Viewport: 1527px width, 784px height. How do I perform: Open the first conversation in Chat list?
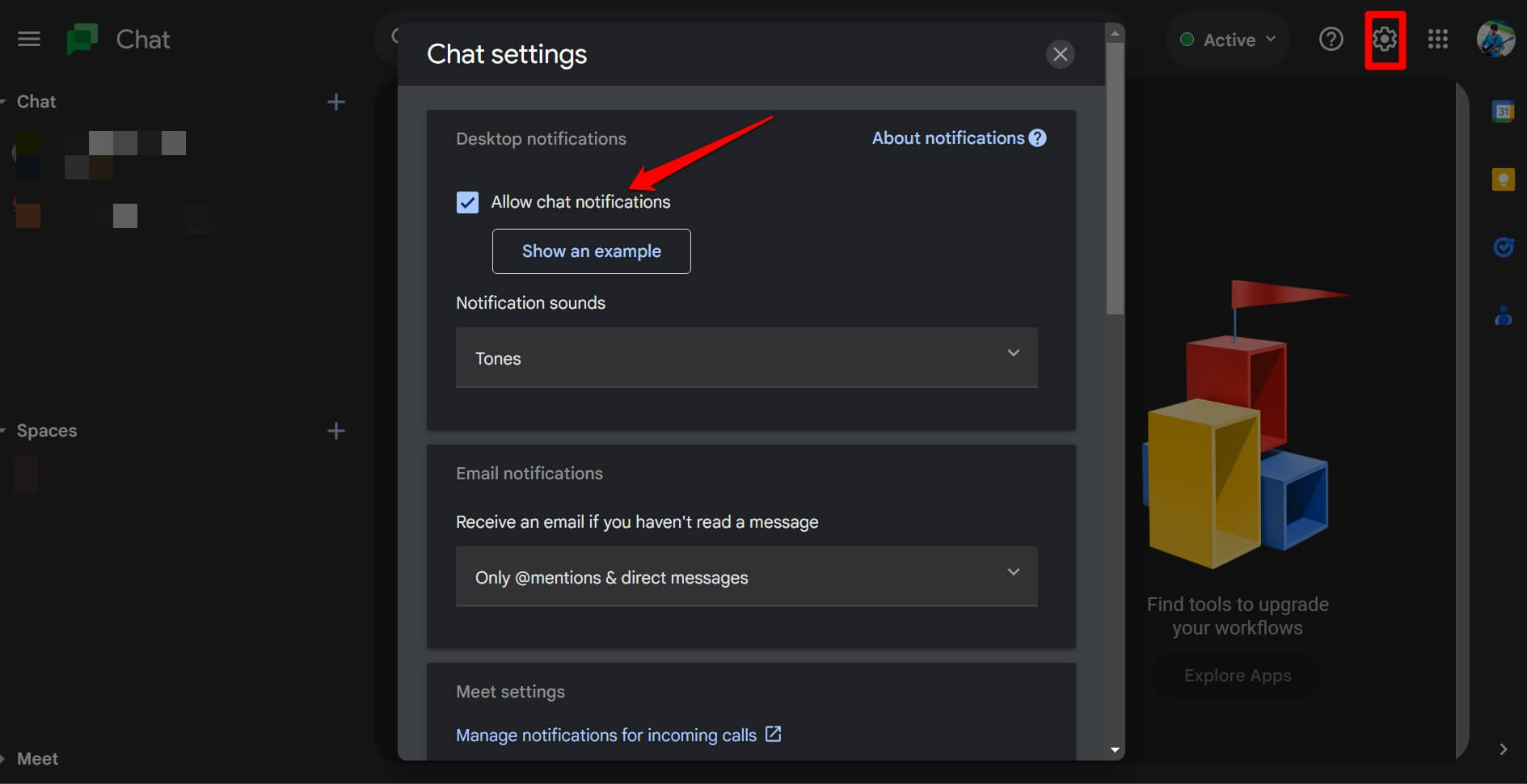[101, 154]
